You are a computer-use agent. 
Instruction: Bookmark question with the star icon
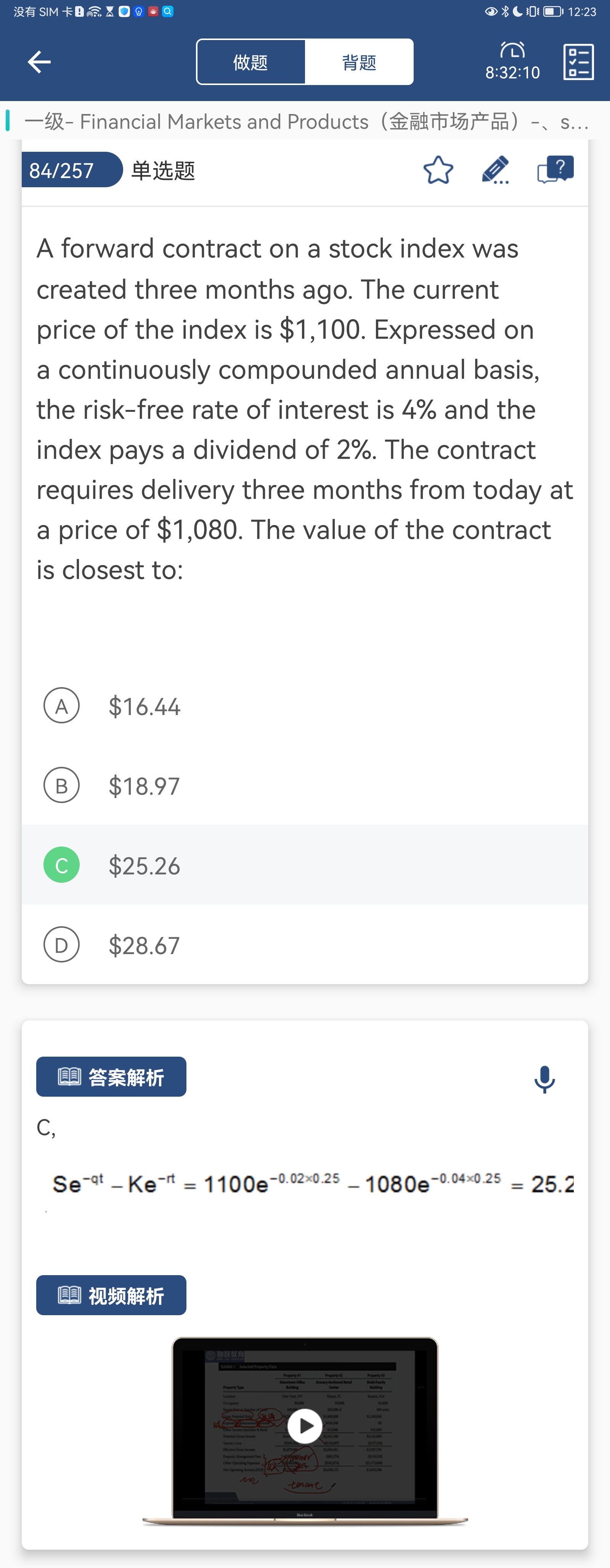point(438,170)
